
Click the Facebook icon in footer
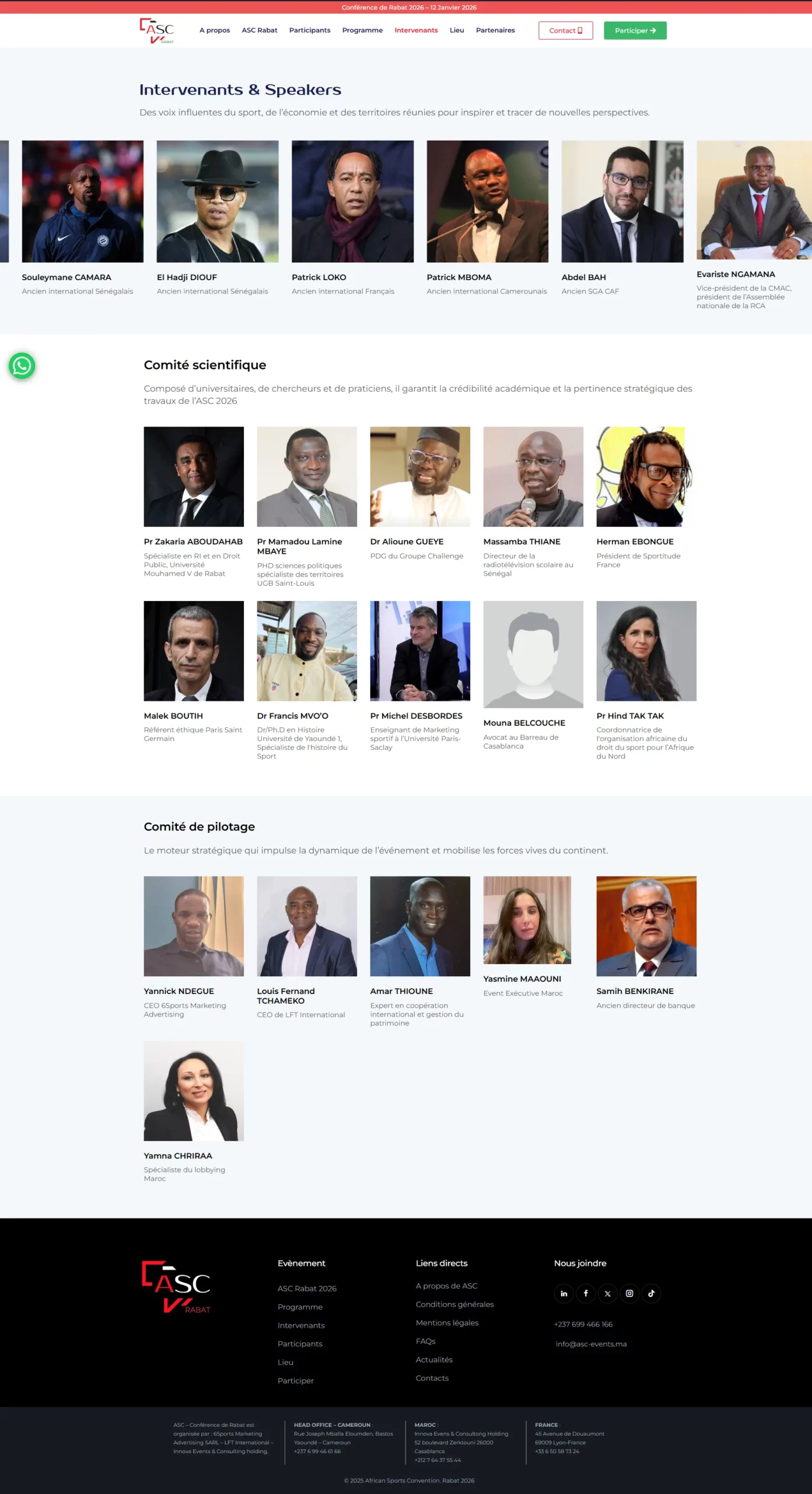pyautogui.click(x=586, y=1293)
